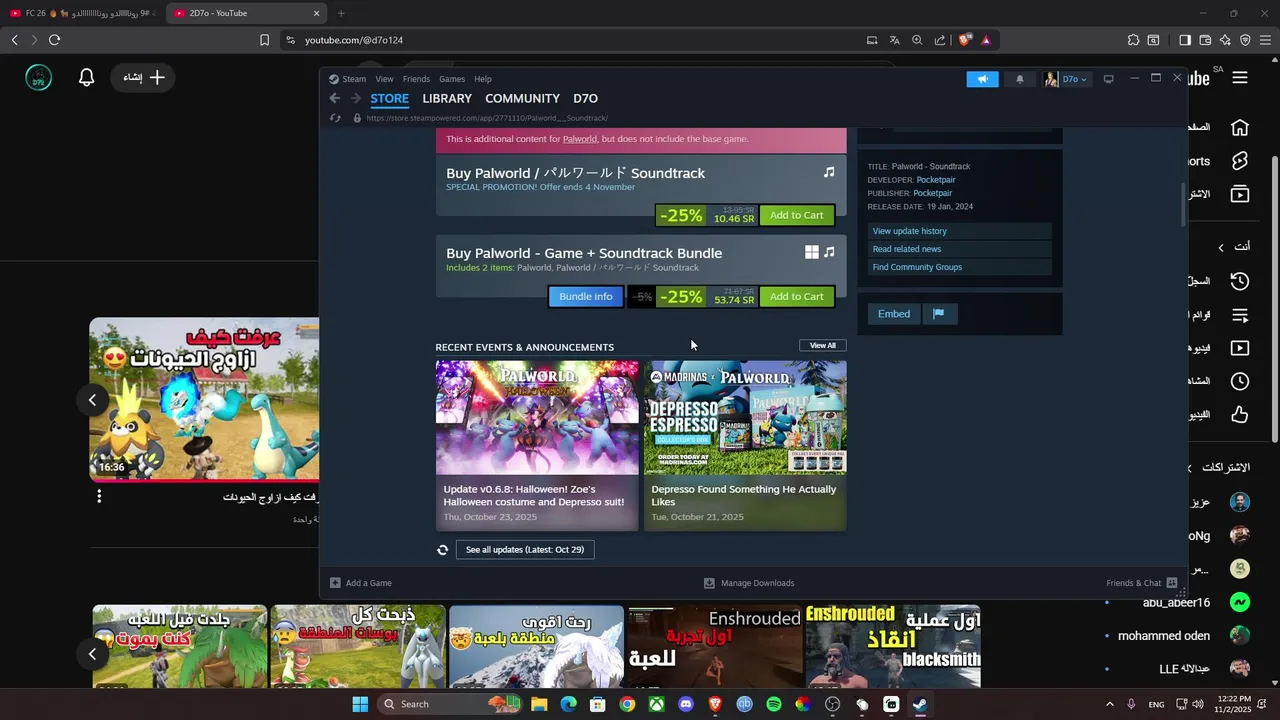Open the Games menu in Steam
Screen dimensions: 1280x720
click(452, 79)
